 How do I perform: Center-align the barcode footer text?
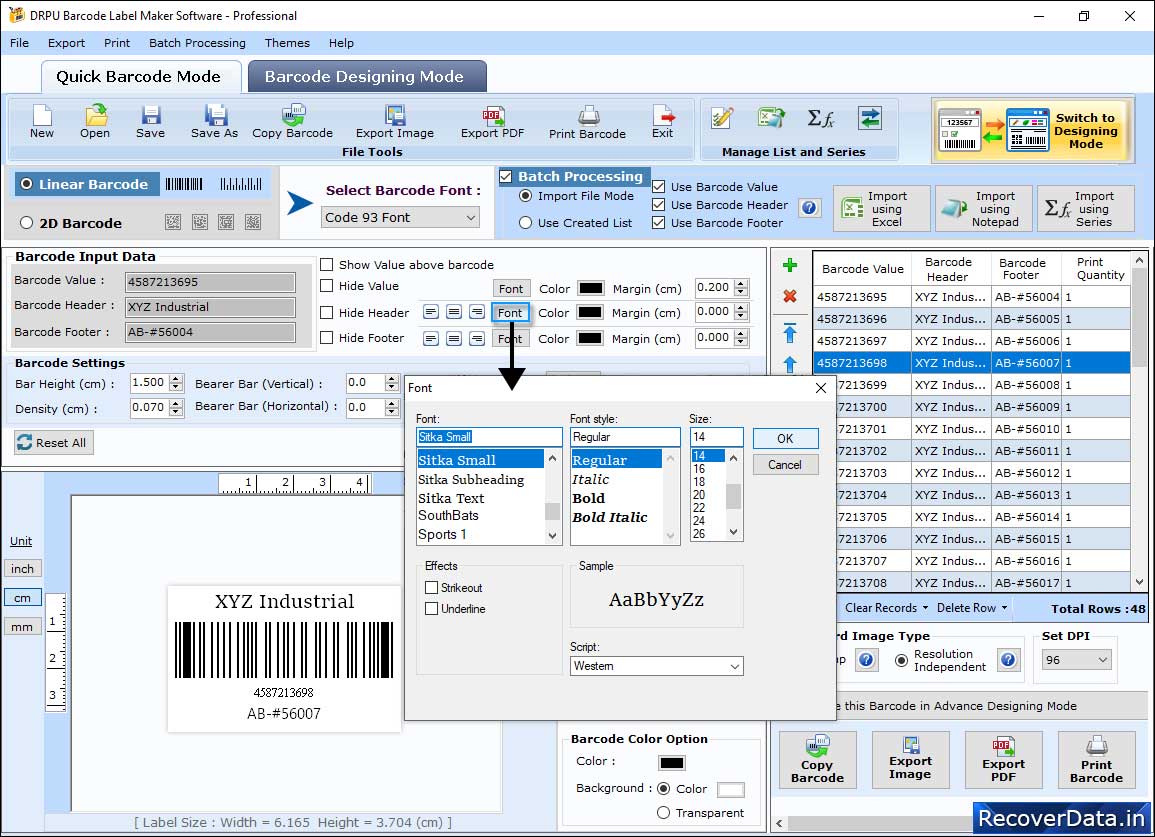pyautogui.click(x=454, y=338)
